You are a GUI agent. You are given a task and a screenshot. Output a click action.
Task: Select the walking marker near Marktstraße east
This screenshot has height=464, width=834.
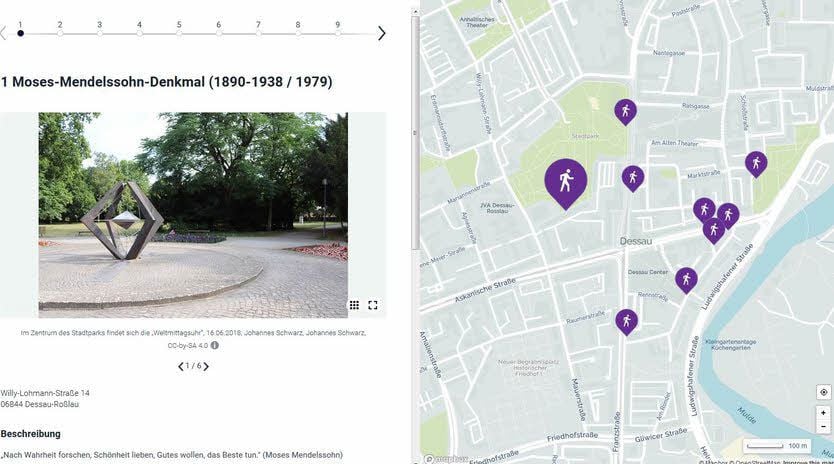(756, 164)
